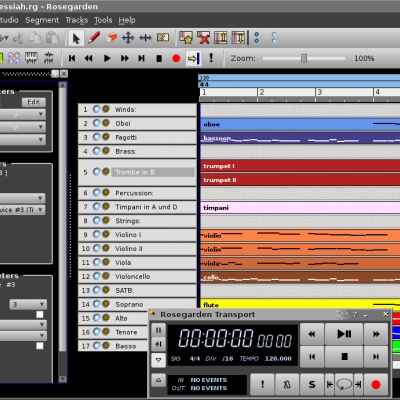Select the red pencil draw tool
This screenshot has height=400, width=400.
(x=94, y=38)
